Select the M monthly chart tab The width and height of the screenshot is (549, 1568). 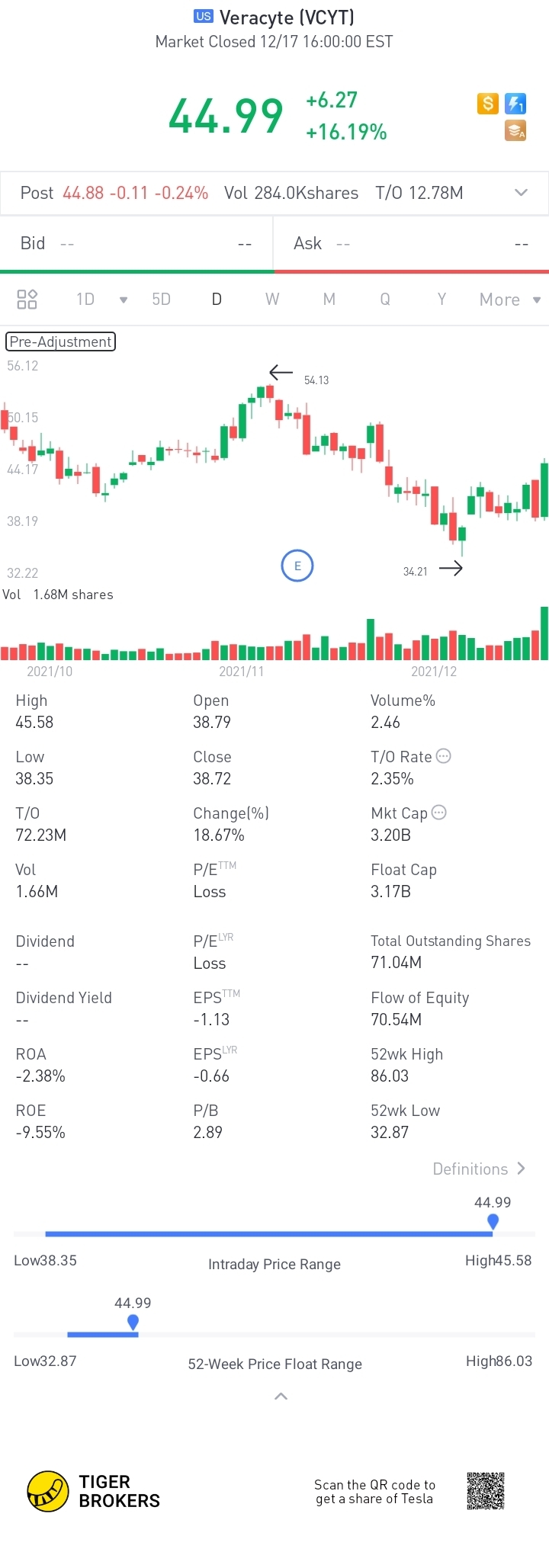click(329, 299)
